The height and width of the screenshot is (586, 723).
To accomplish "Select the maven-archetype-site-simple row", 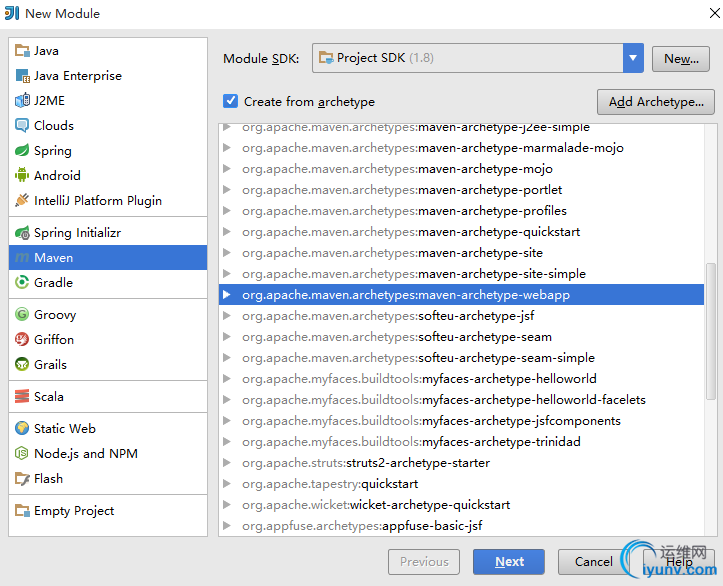I will [462, 273].
